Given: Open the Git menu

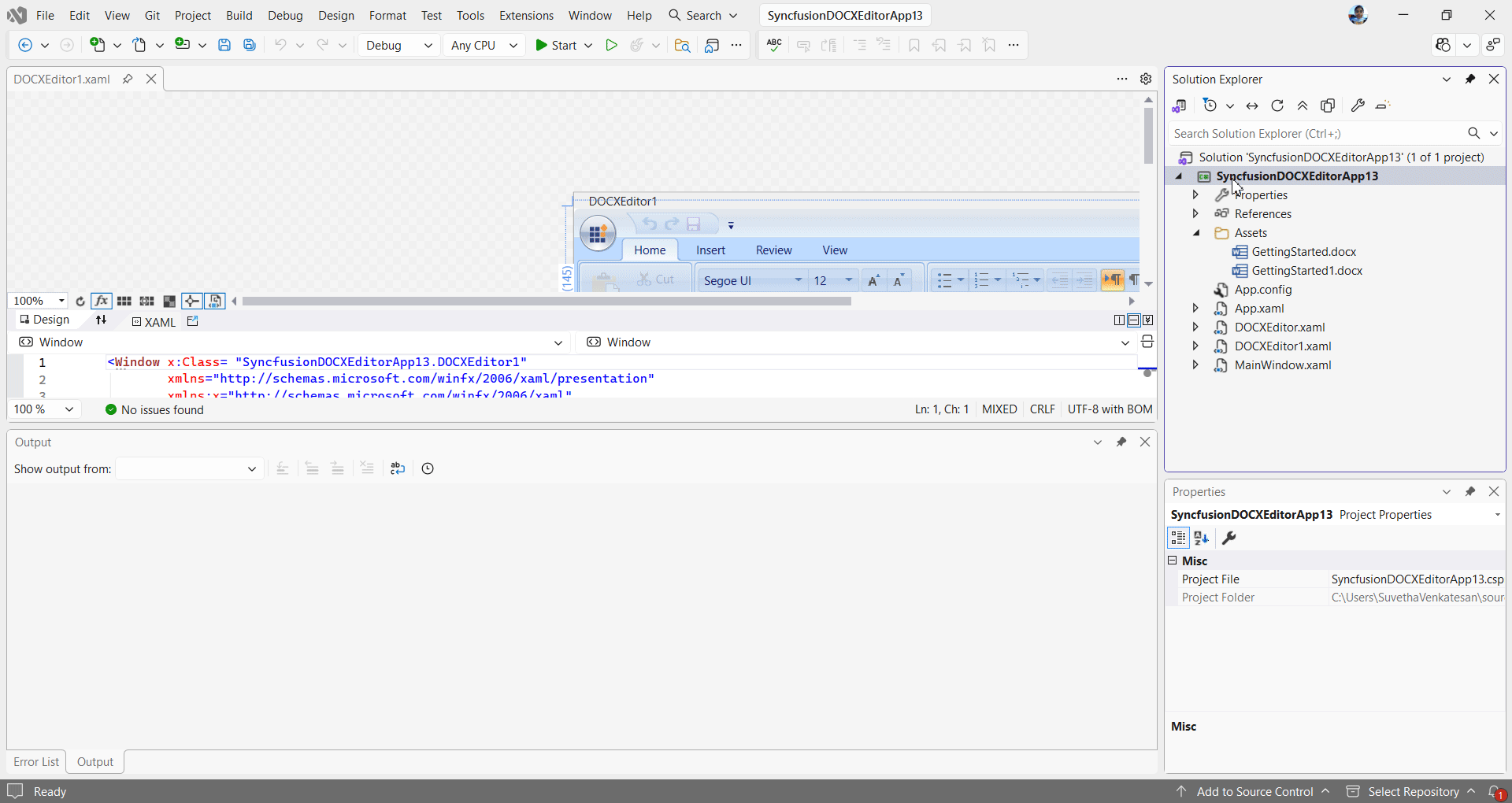Looking at the screenshot, I should point(153,15).
